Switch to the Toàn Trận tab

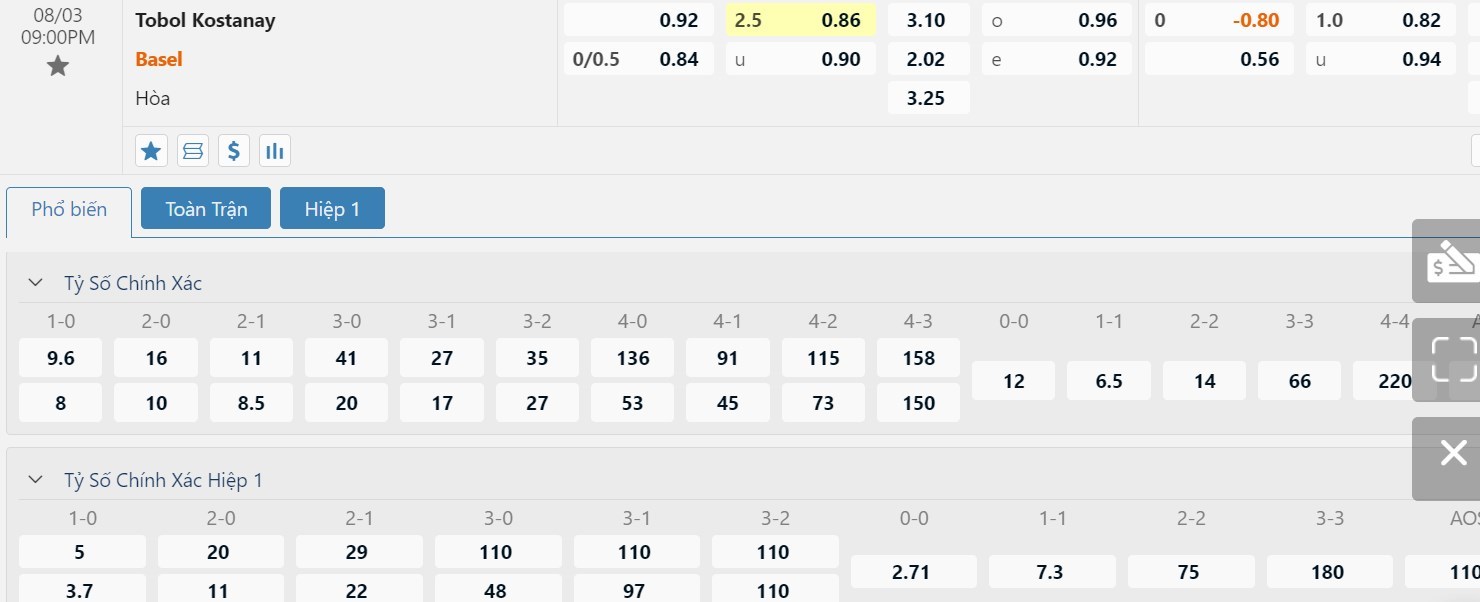coord(206,209)
